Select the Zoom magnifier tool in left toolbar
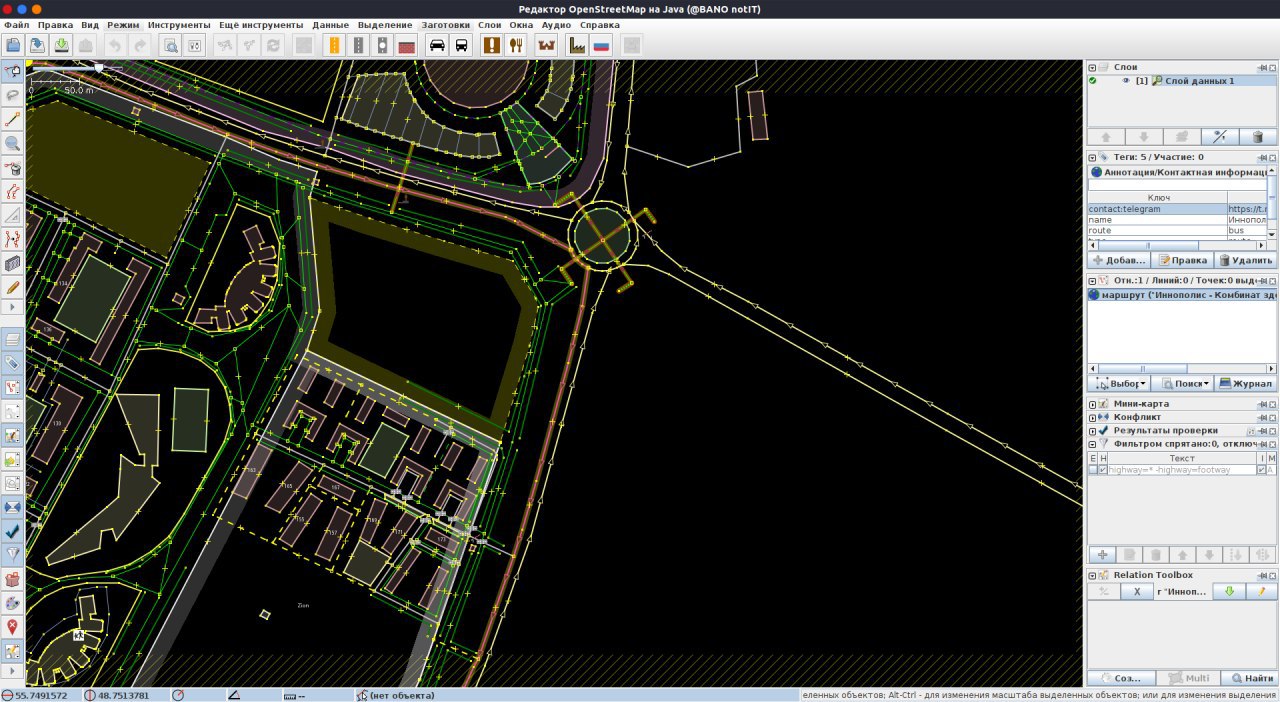 pyautogui.click(x=13, y=143)
